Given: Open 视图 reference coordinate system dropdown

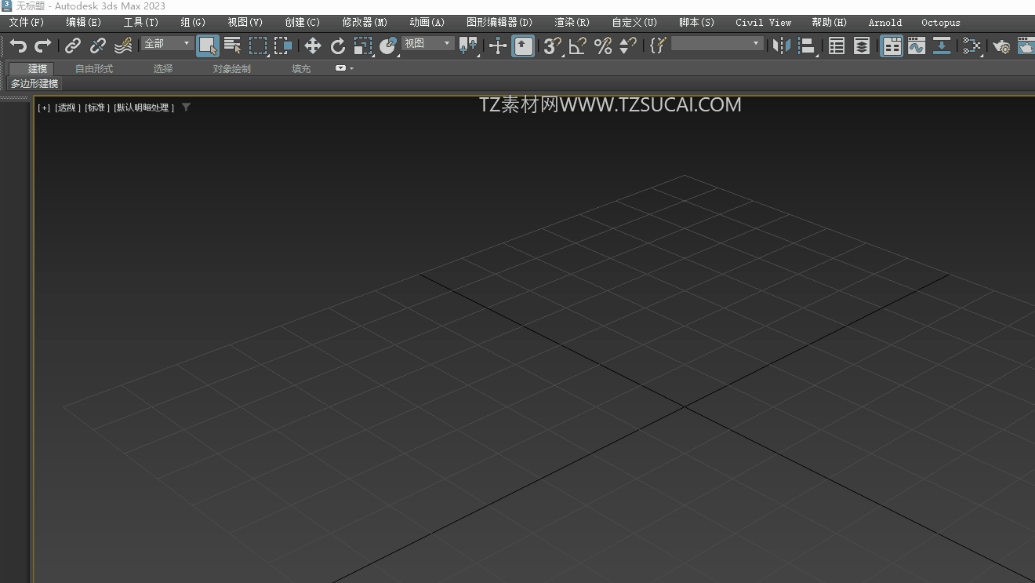Looking at the screenshot, I should 427,44.
